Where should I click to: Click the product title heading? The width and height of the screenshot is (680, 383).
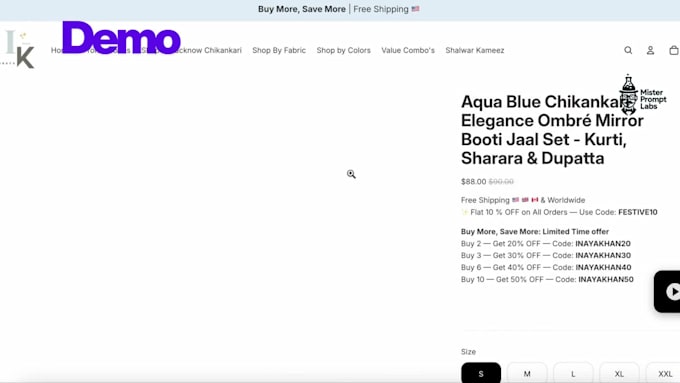552,130
